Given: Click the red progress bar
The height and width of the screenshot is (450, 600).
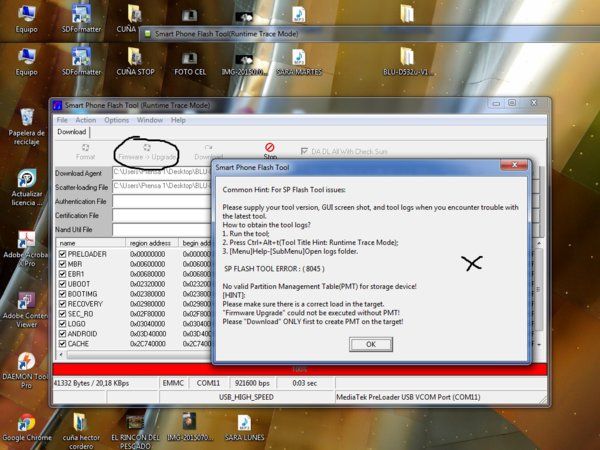Looking at the screenshot, I should point(300,369).
